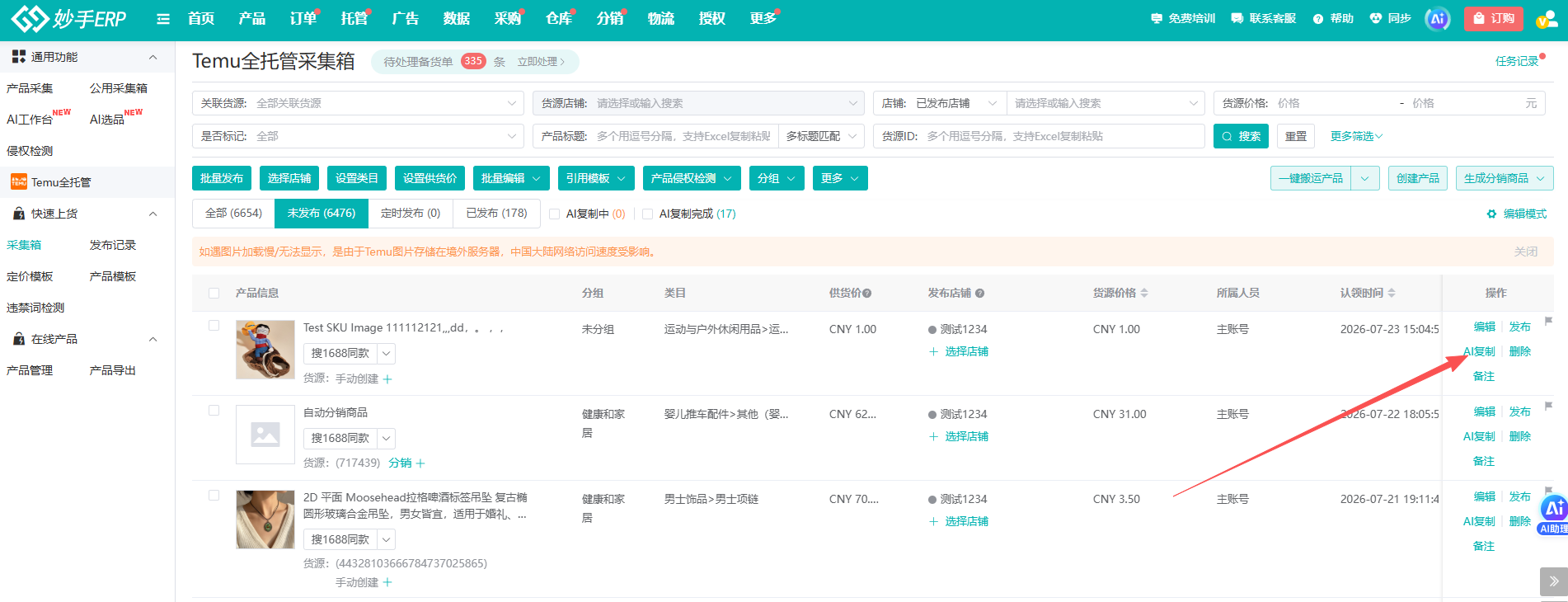
Task: Click the 订购 purchase button
Action: 1493,18
